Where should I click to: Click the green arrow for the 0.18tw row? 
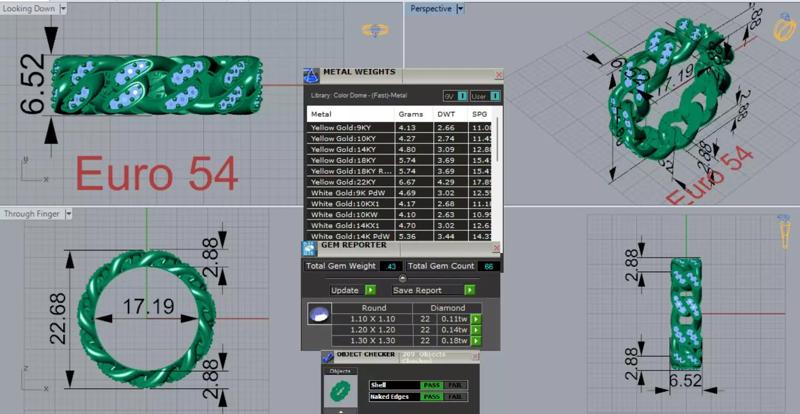476,340
